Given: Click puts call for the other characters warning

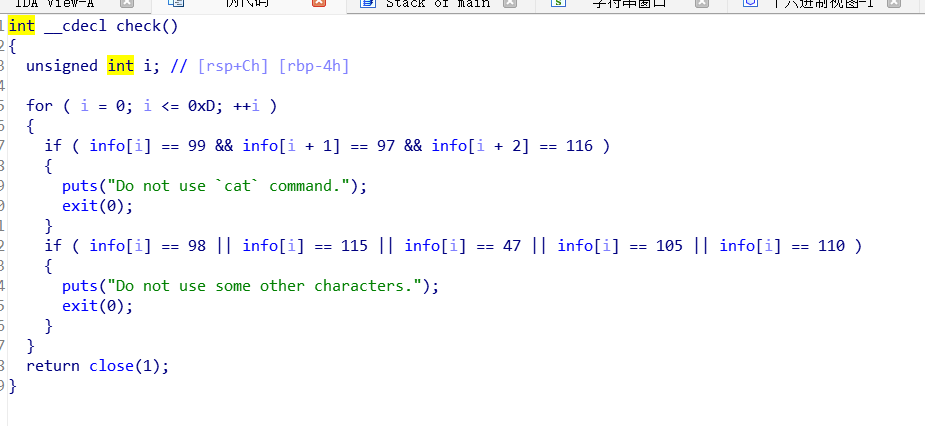Looking at the screenshot, I should point(80,286).
